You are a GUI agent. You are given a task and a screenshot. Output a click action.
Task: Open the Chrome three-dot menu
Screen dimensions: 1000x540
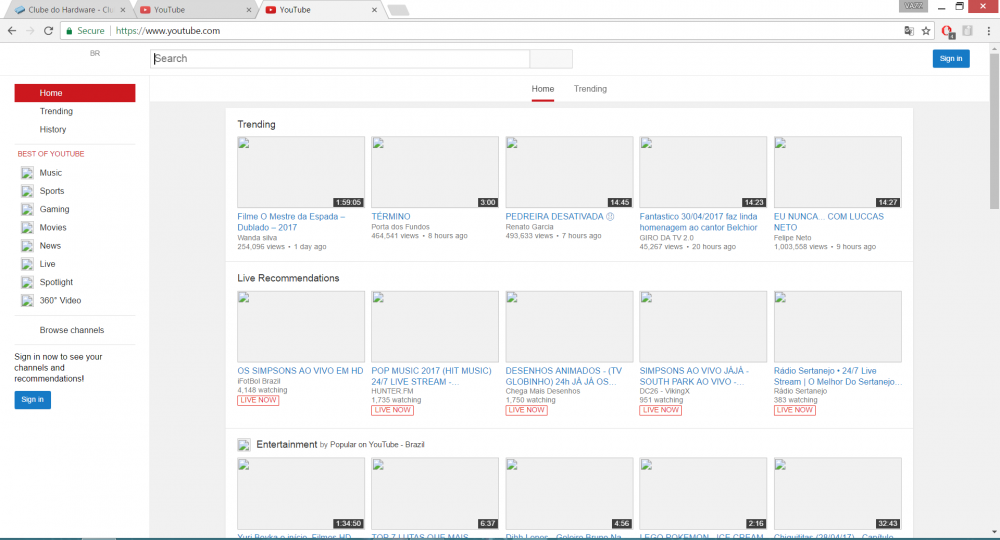[x=989, y=31]
